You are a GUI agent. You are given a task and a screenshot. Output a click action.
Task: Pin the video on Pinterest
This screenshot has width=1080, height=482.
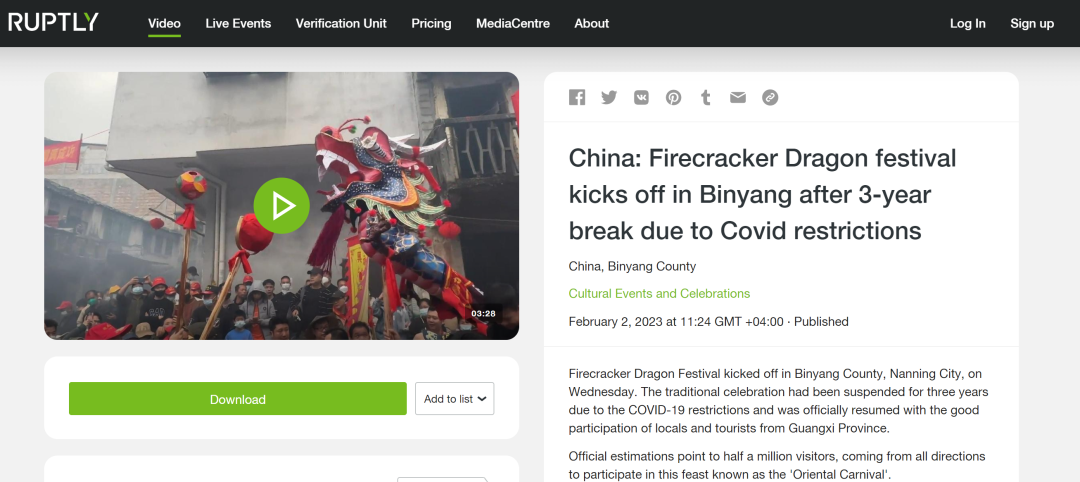pyautogui.click(x=674, y=97)
